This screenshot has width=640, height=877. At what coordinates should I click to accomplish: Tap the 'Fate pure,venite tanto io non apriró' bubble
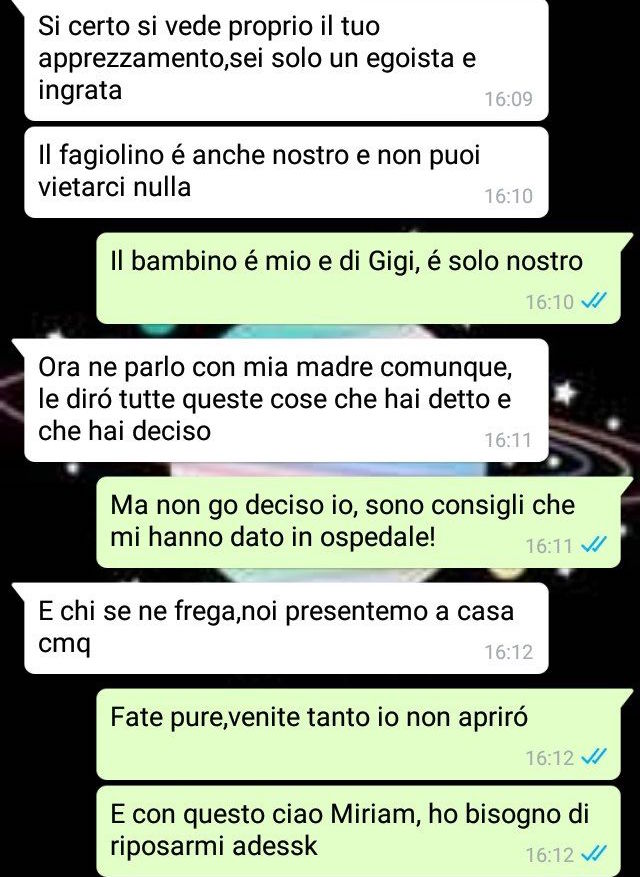point(358,734)
